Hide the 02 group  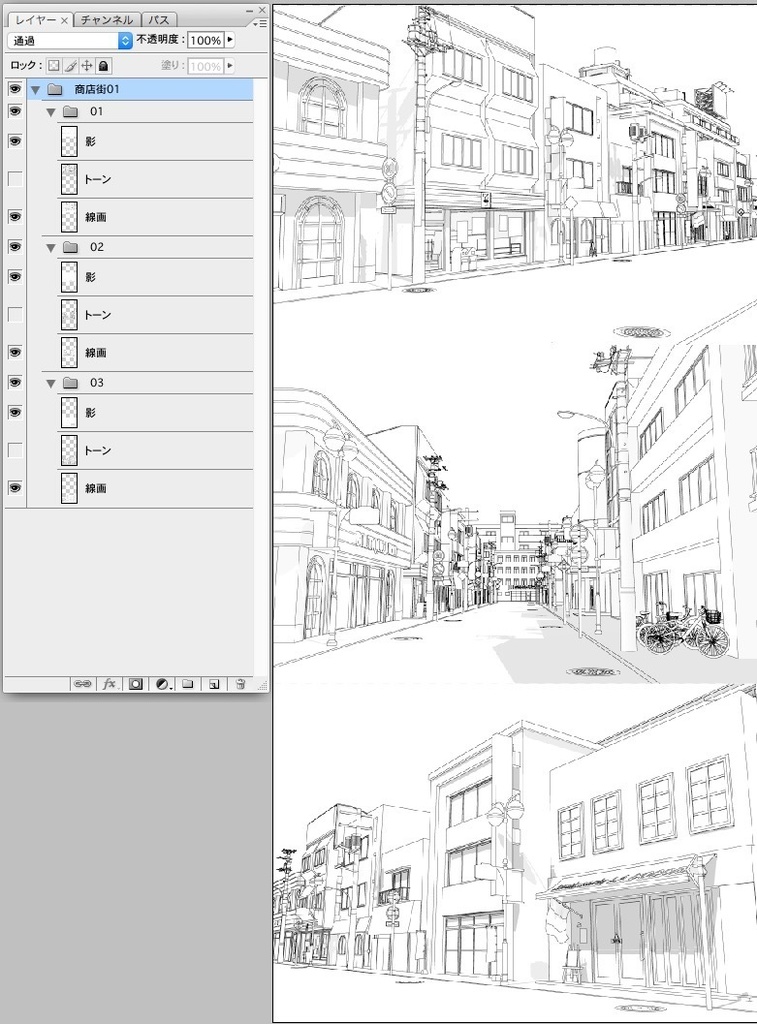point(15,247)
